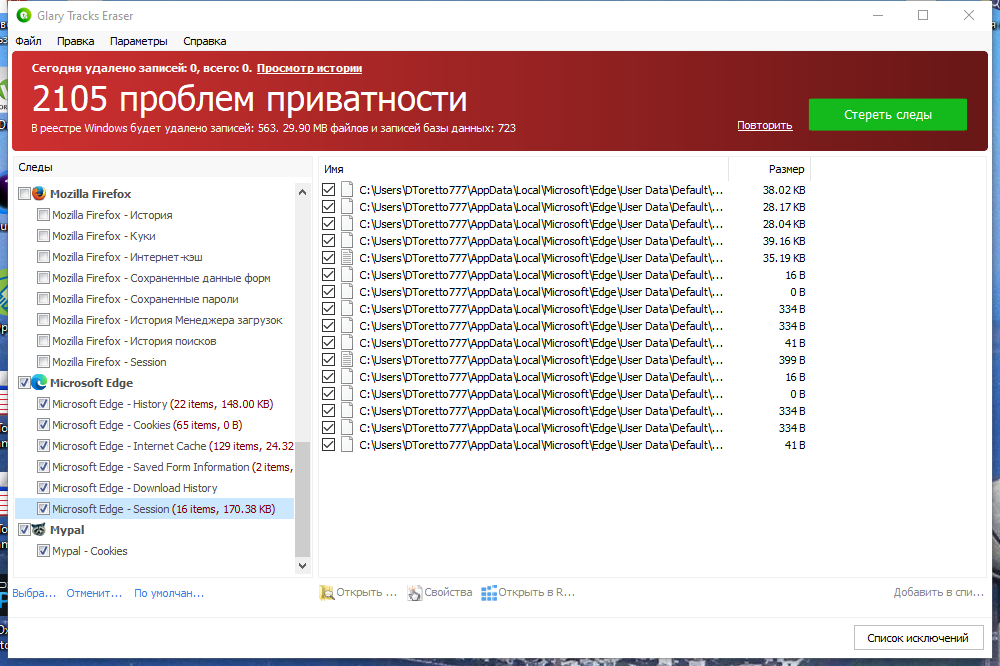Click file icon of the 38.02 KB row
The height and width of the screenshot is (666, 1000).
347,189
